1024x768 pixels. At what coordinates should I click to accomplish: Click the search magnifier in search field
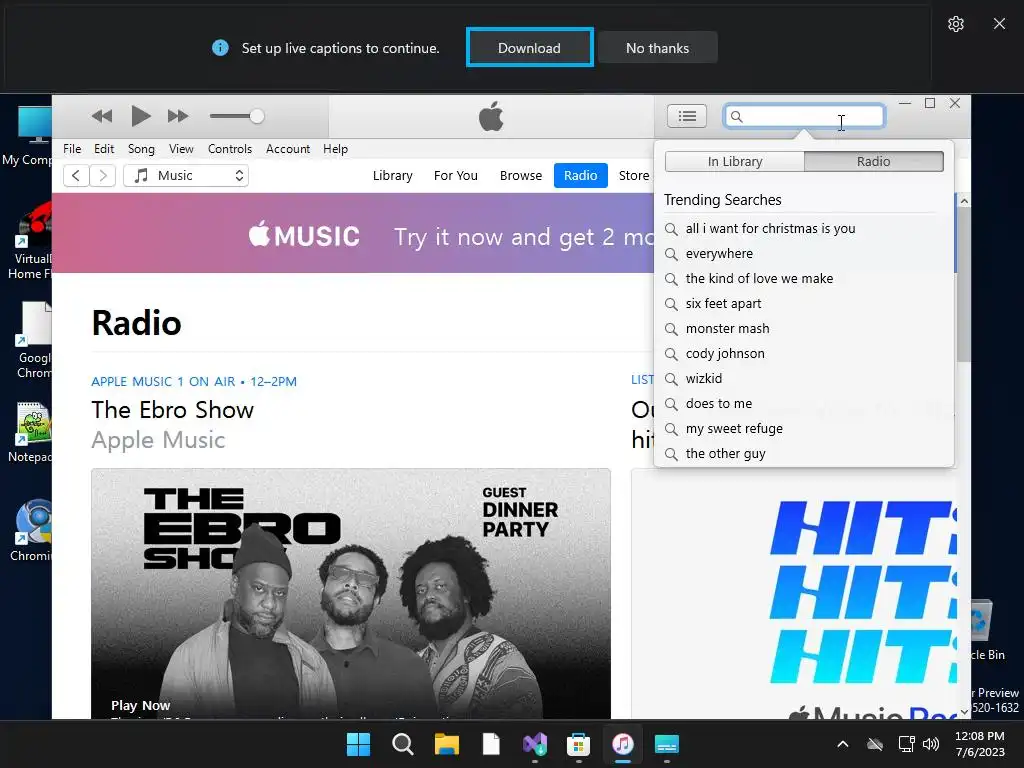737,116
